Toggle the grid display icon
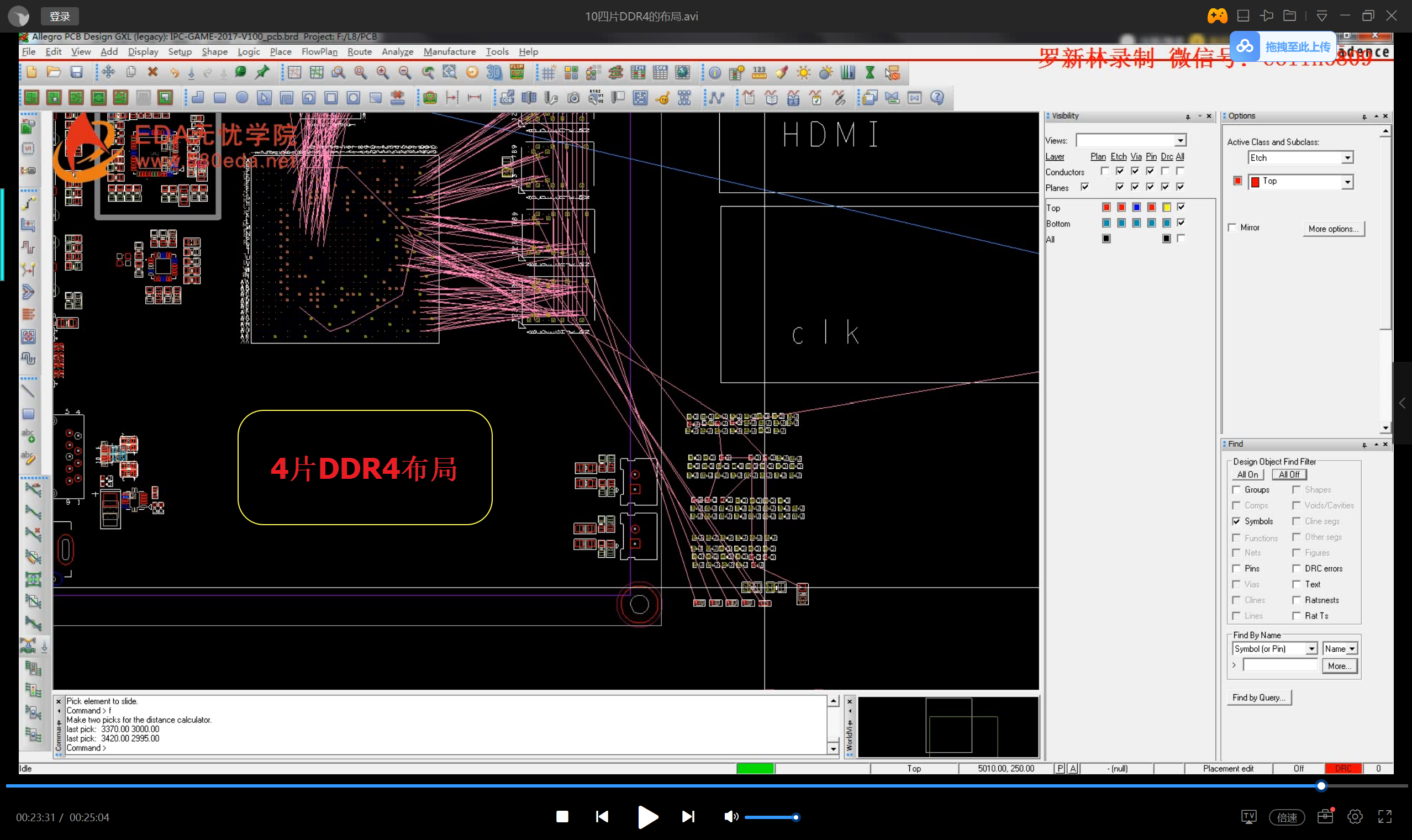 [x=548, y=72]
